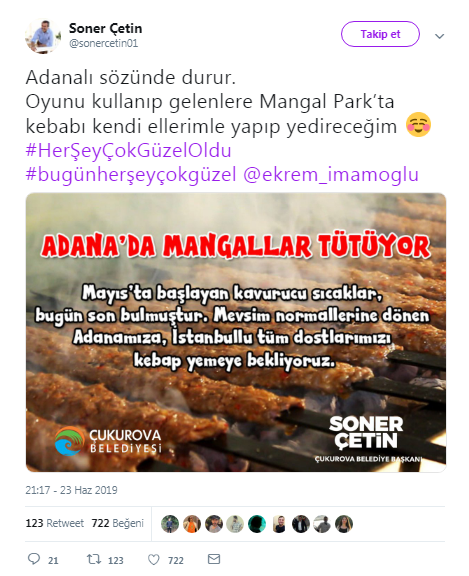Click the dark teal liker avatar
The height and width of the screenshot is (576, 469).
pyautogui.click(x=257, y=524)
